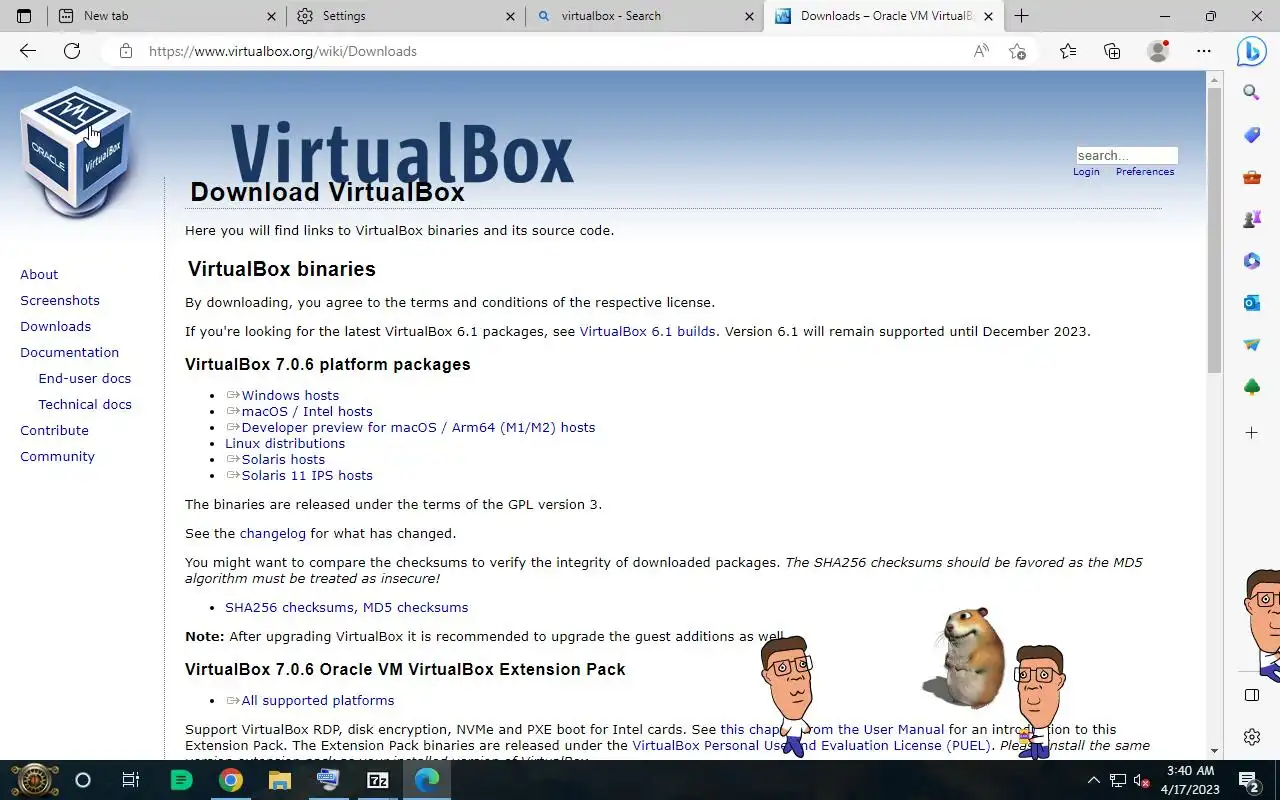Add a sidebar app with plus icon
The width and height of the screenshot is (1280, 800).
pos(1251,433)
